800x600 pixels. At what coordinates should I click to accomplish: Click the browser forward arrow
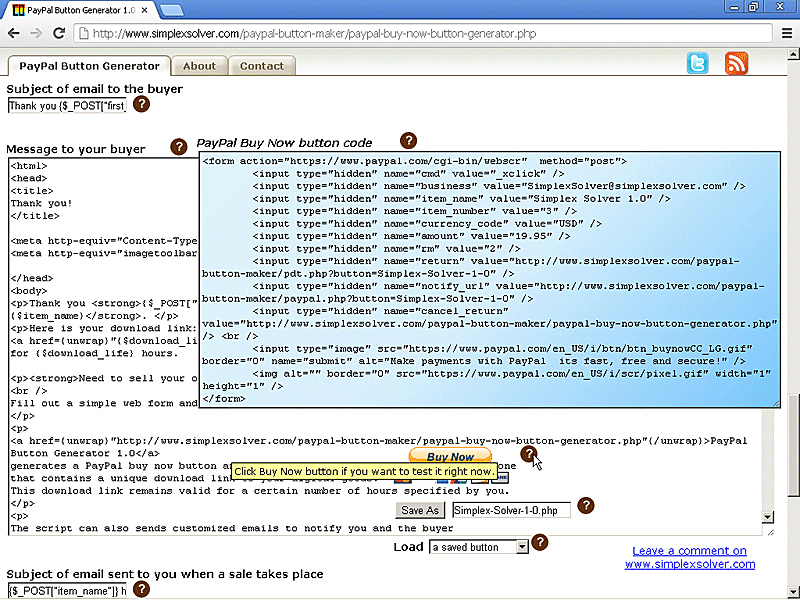36,34
